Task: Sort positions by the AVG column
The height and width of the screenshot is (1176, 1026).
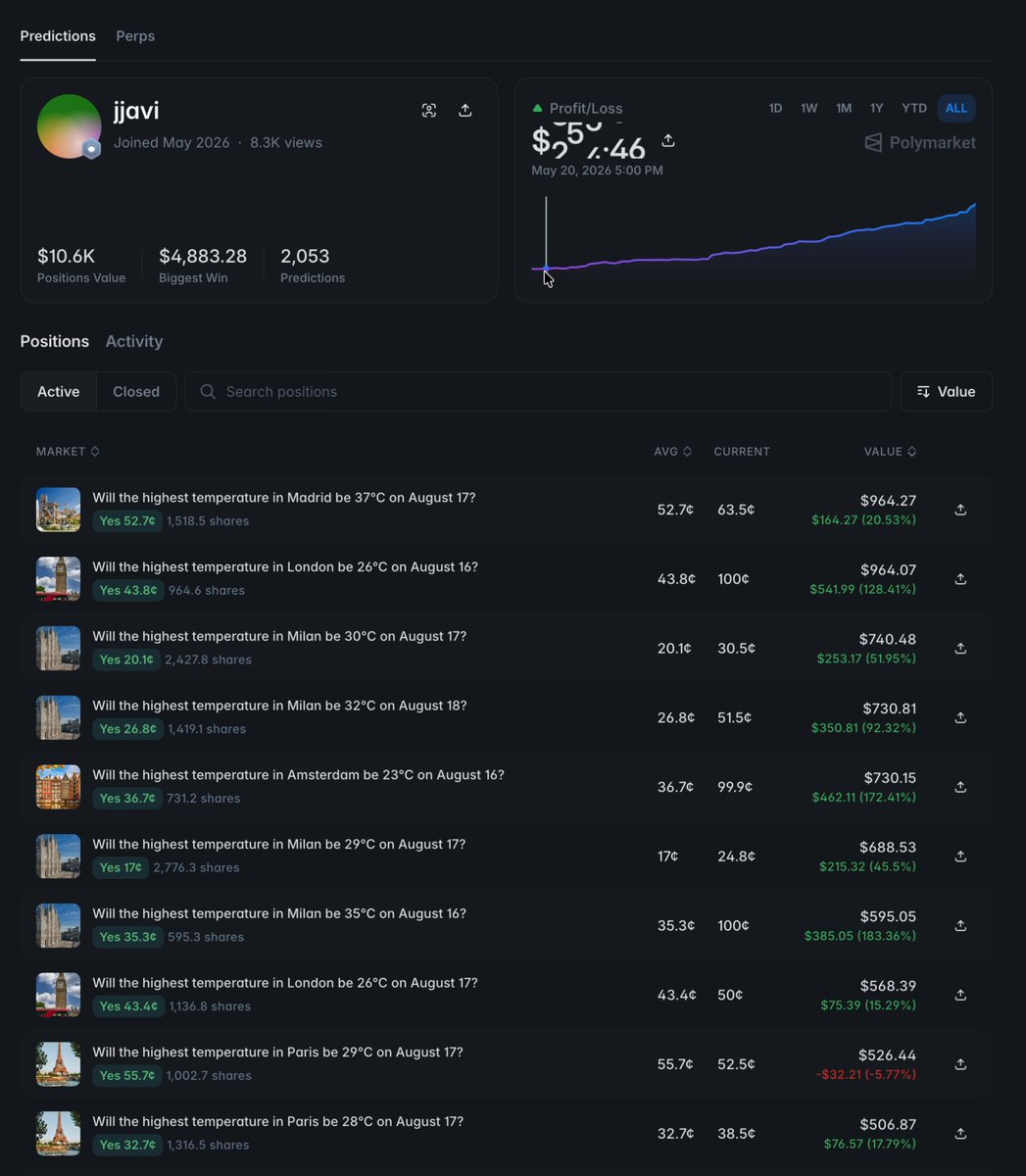Action: coord(673,452)
